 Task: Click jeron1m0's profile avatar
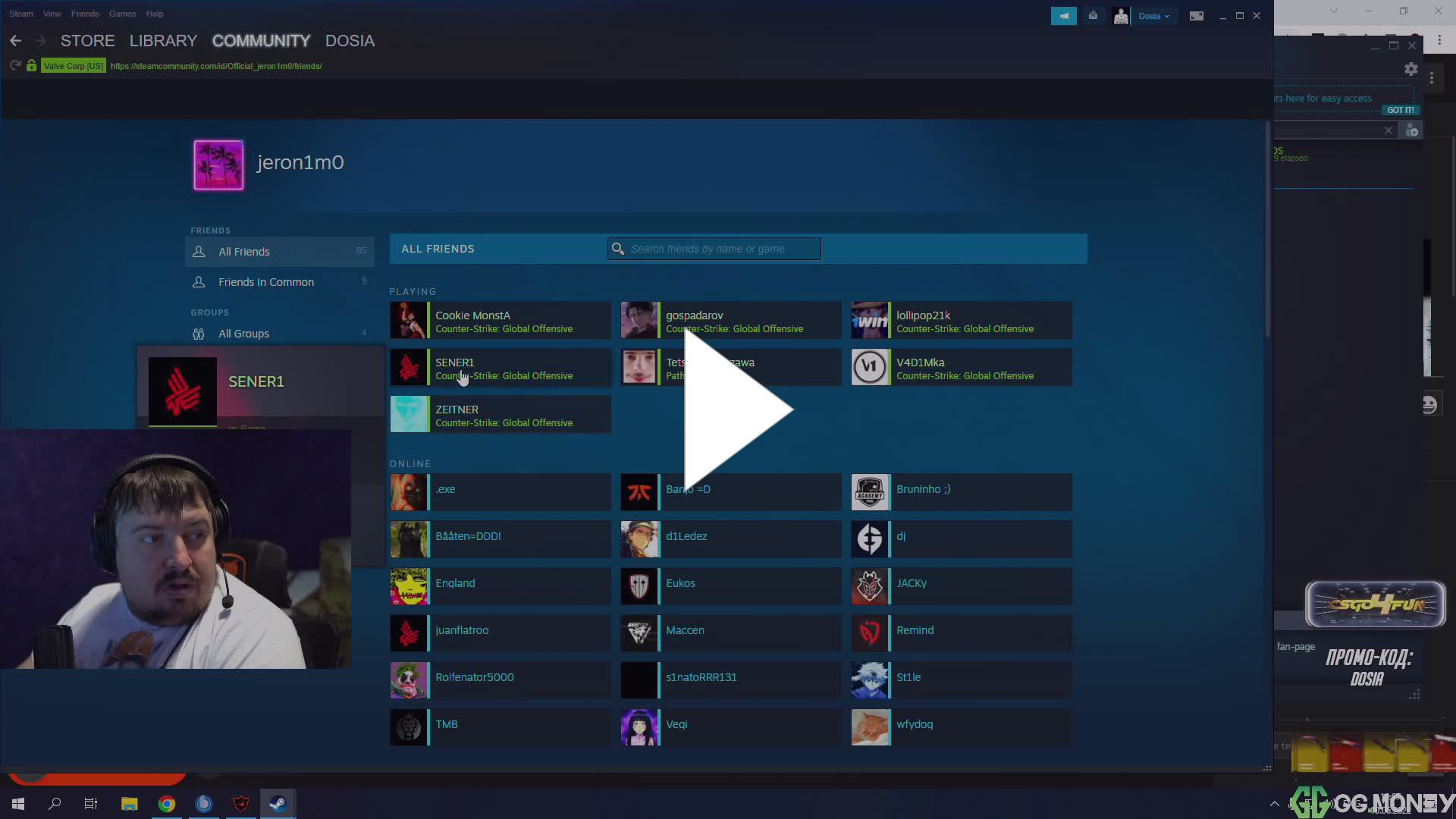click(218, 165)
